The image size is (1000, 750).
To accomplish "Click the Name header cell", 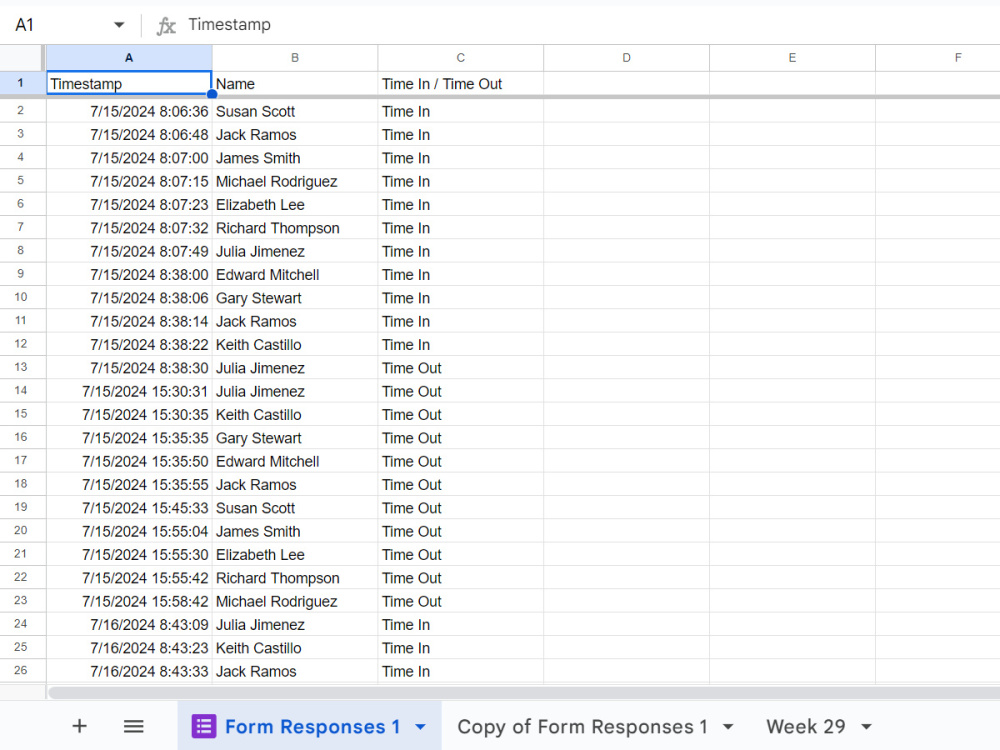I will pyautogui.click(x=295, y=84).
